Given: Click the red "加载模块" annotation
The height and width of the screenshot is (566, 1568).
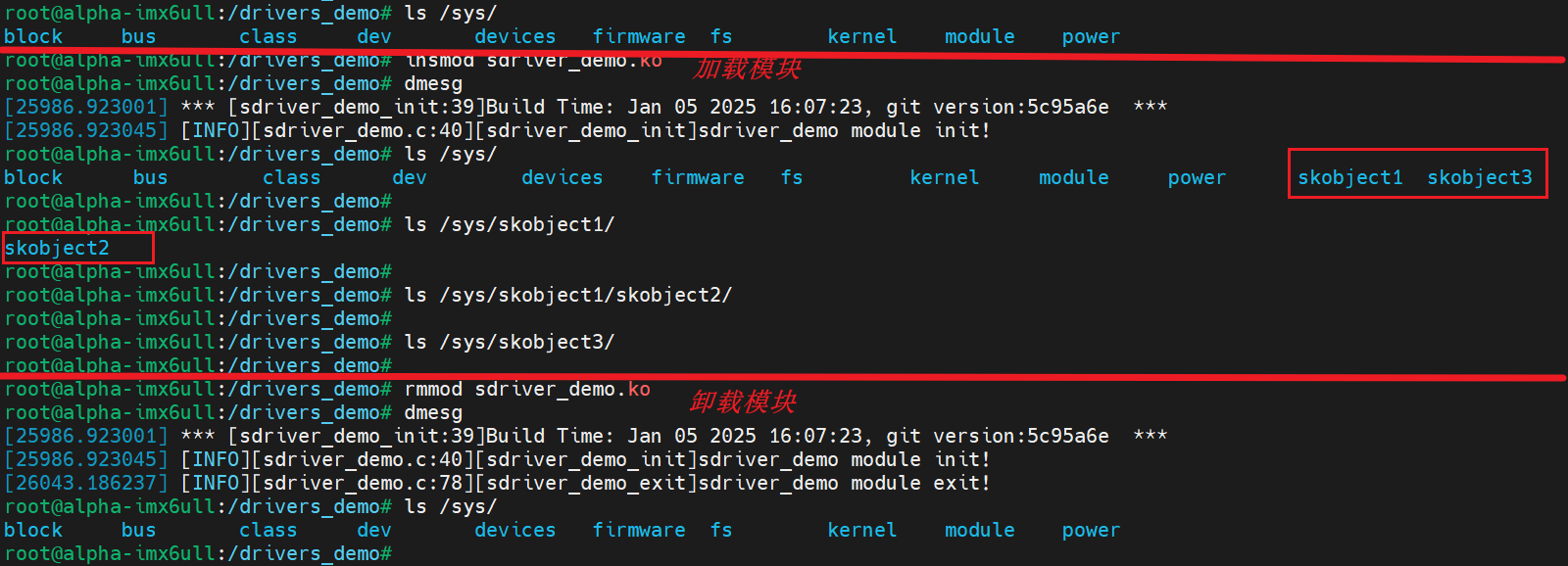Looking at the screenshot, I should [747, 68].
